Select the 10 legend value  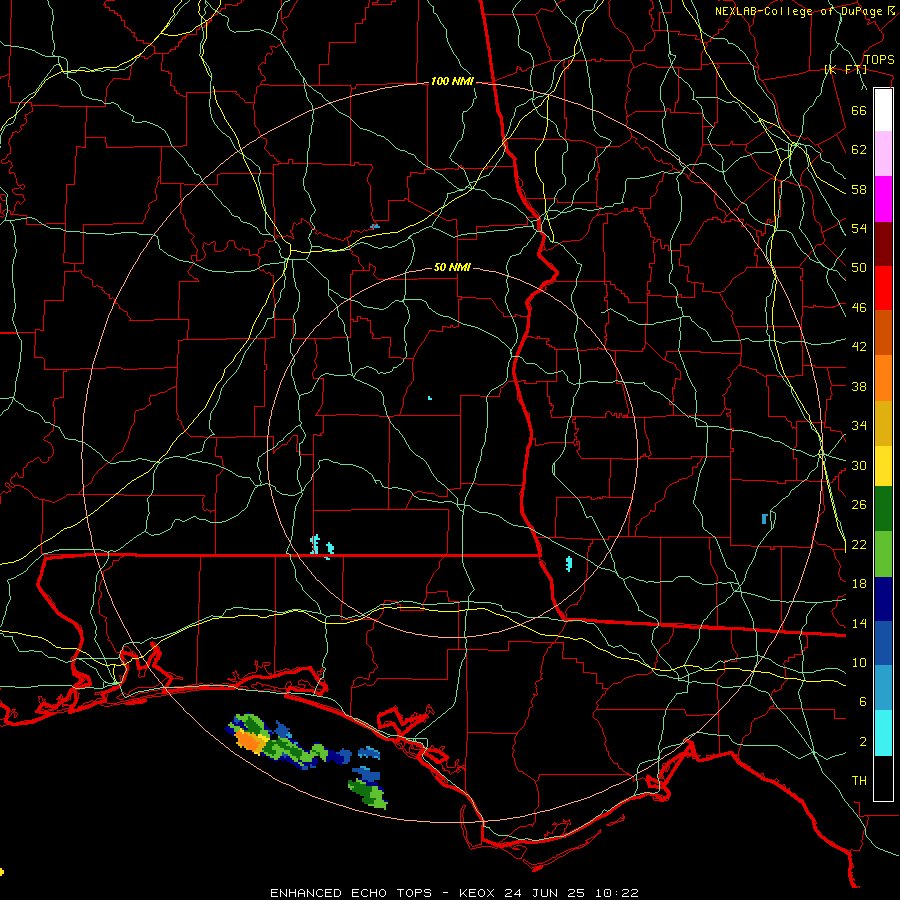[x=859, y=663]
